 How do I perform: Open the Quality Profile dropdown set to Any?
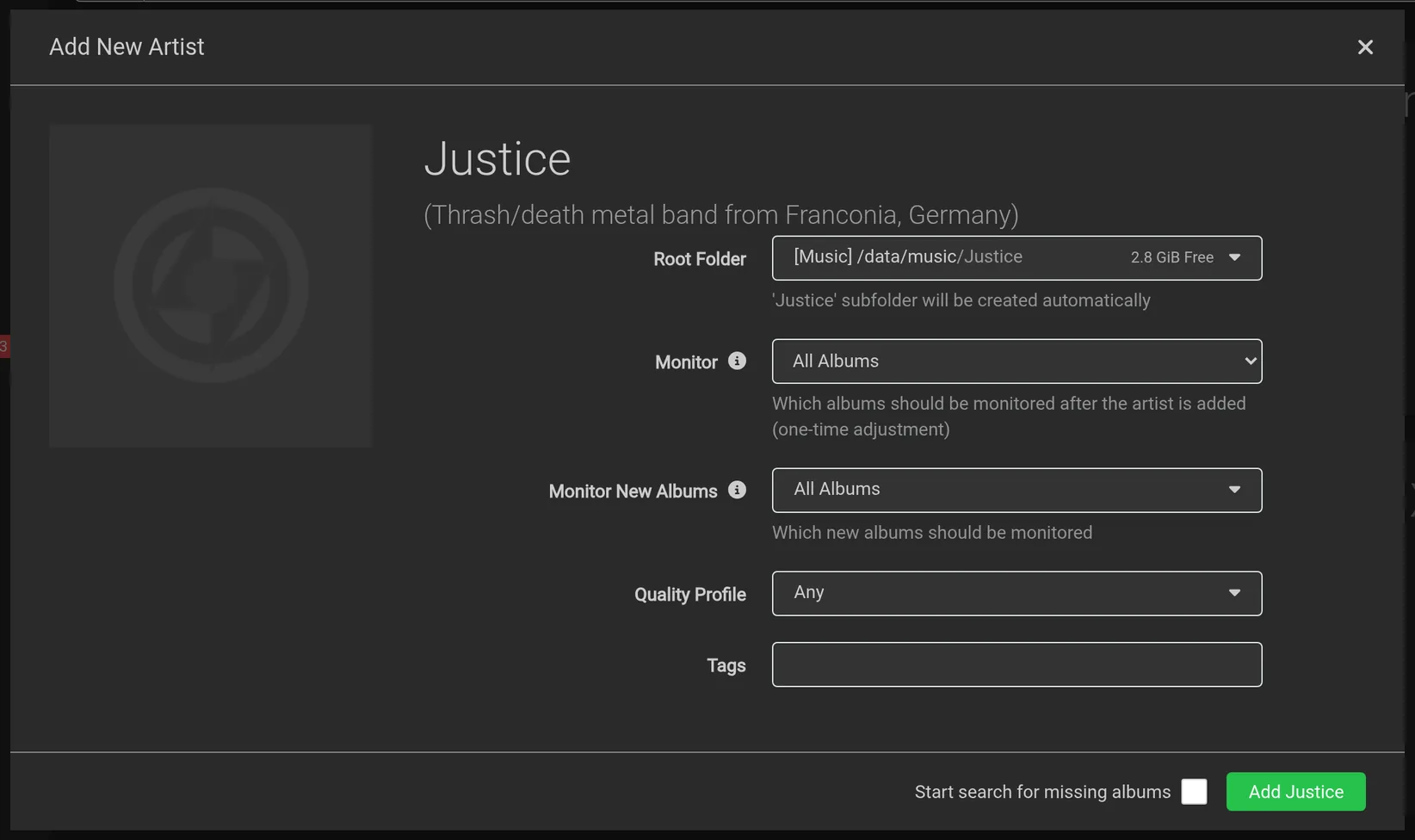[x=1016, y=593]
